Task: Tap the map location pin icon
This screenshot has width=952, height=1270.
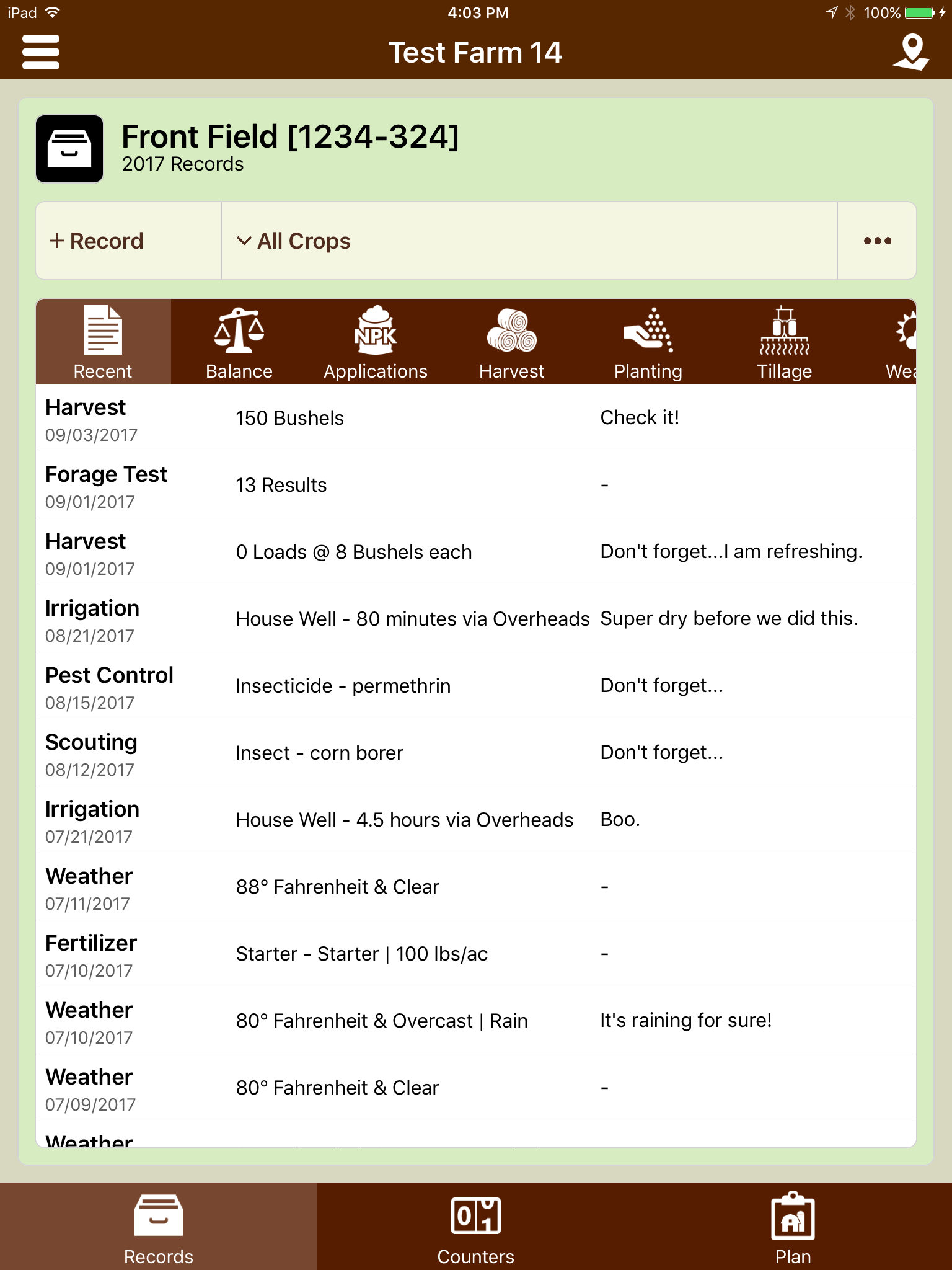Action: [x=911, y=52]
